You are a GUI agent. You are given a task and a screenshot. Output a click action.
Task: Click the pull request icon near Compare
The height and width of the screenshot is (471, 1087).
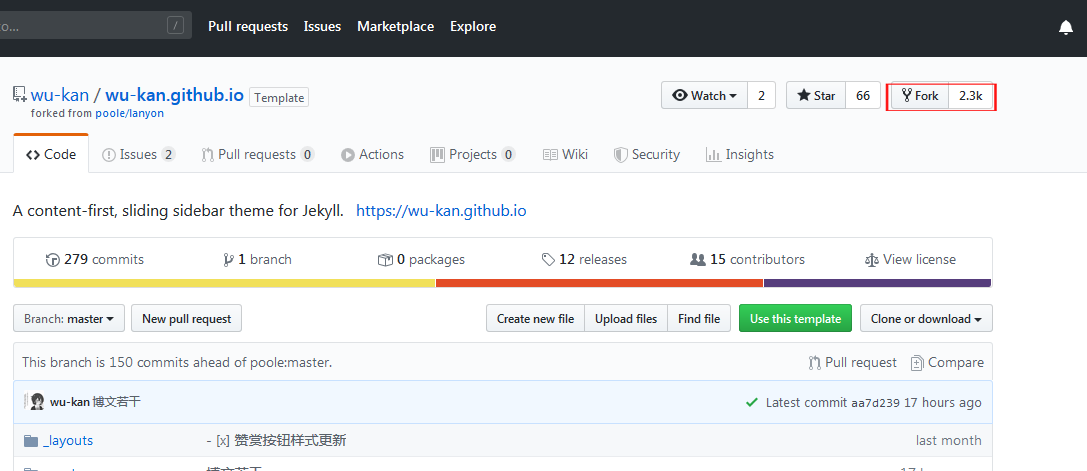pos(814,363)
